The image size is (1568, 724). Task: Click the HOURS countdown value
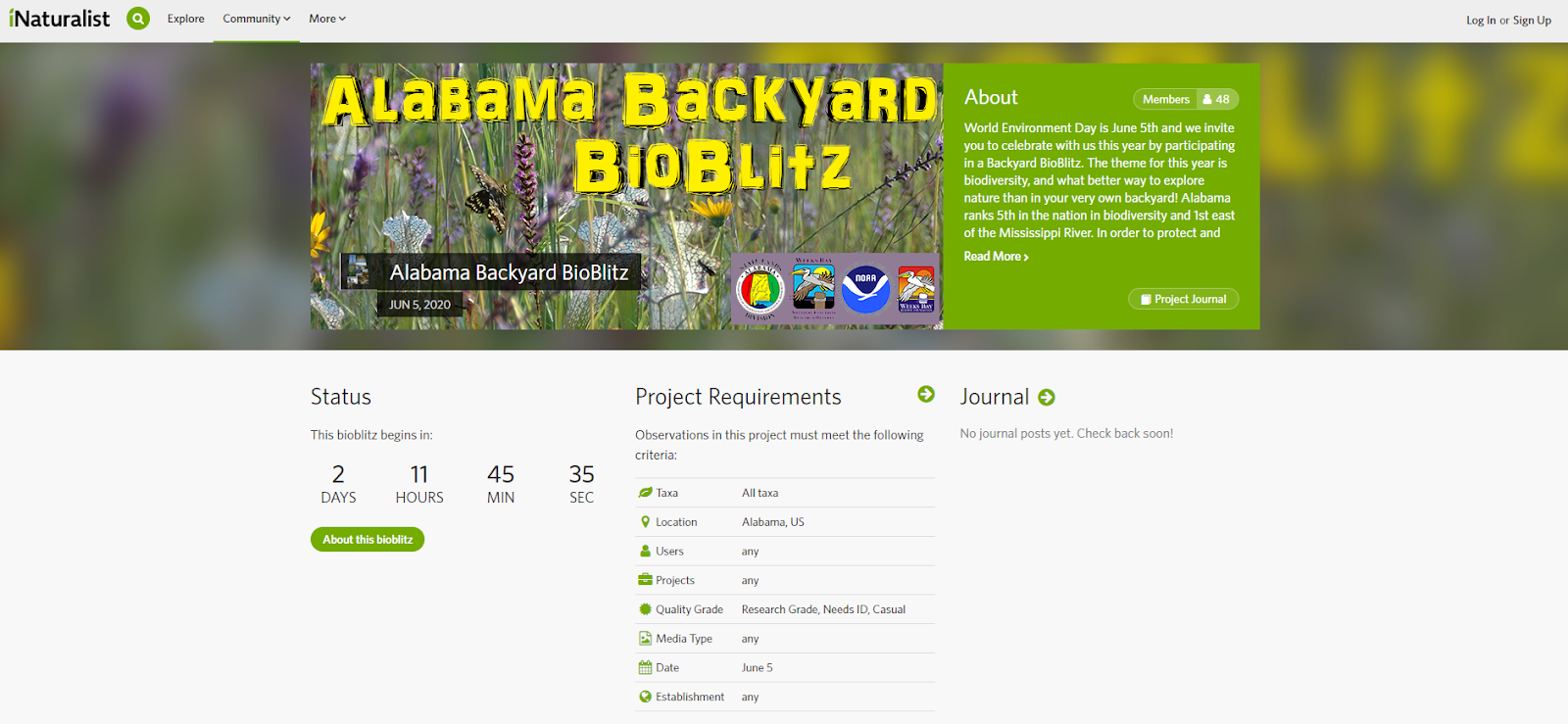pyautogui.click(x=419, y=474)
